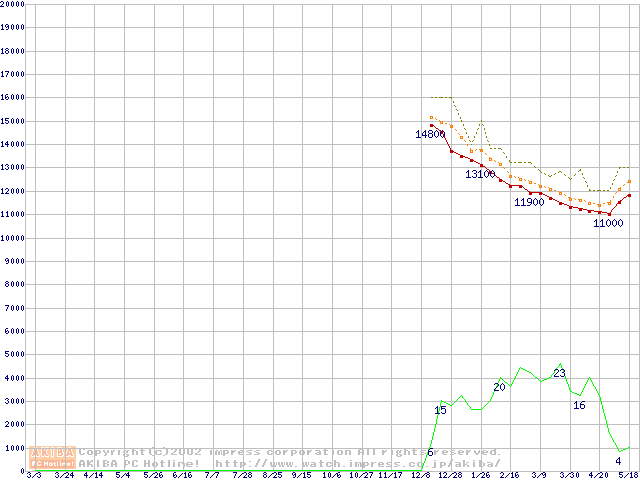This screenshot has width=640, height=480.
Task: Click the green line label 16
Action: [579, 406]
